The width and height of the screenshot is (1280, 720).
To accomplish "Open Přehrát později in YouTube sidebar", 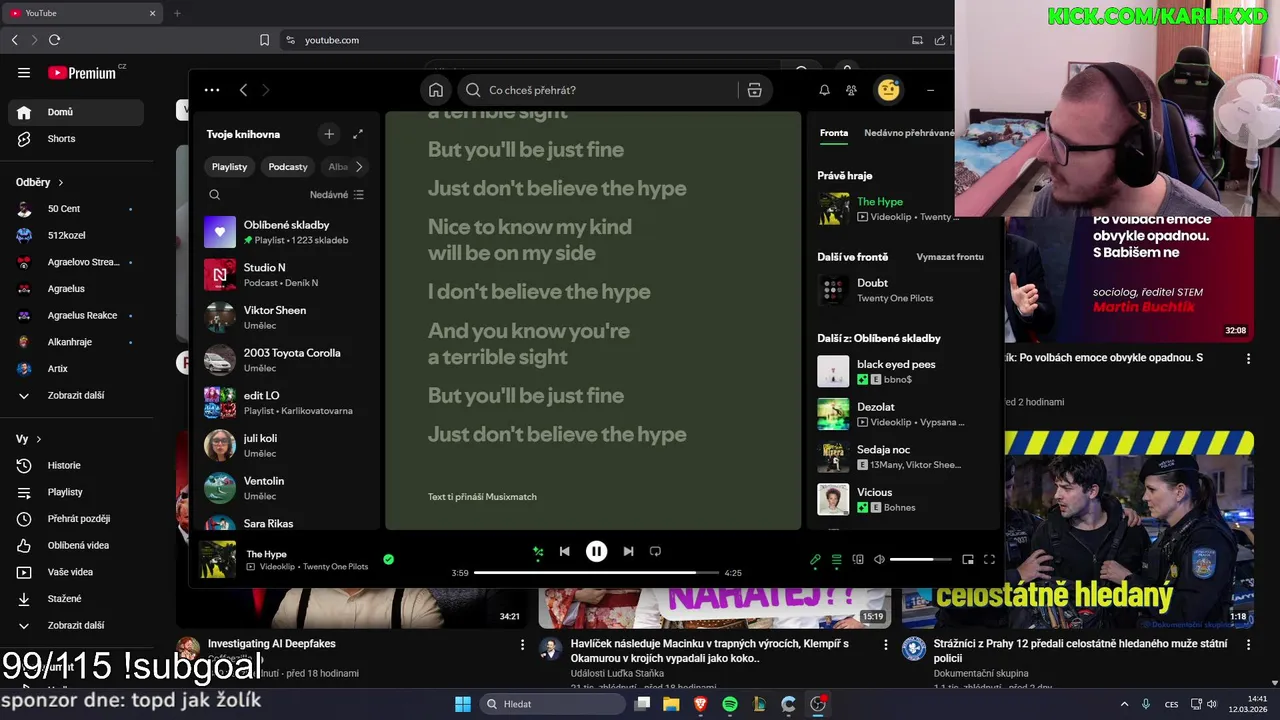I will [x=76, y=519].
